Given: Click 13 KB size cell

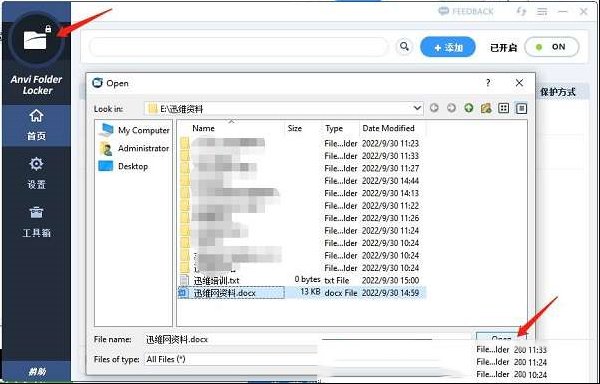Looking at the screenshot, I should click(310, 292).
